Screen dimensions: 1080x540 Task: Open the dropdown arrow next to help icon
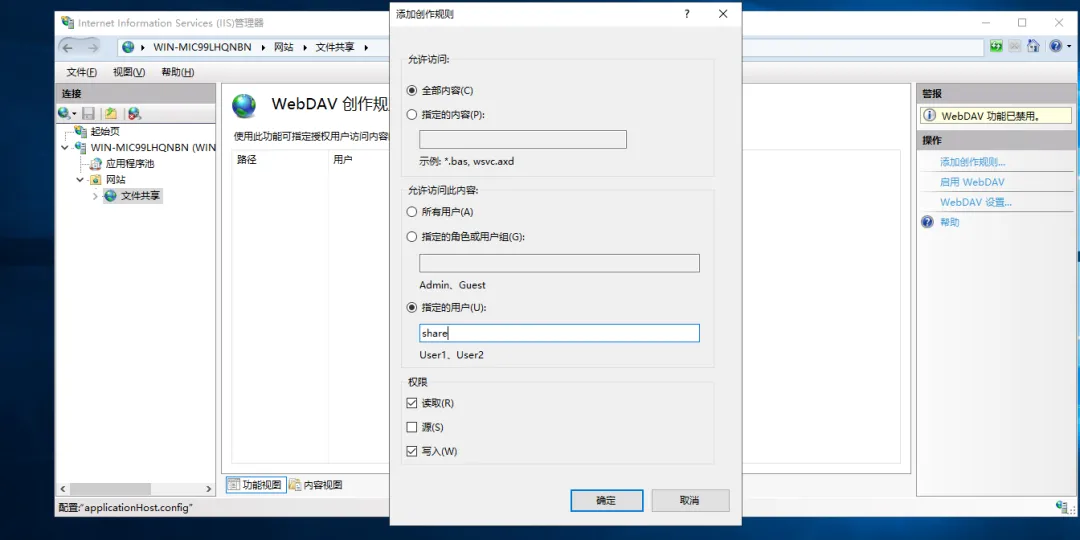[x=1067, y=47]
